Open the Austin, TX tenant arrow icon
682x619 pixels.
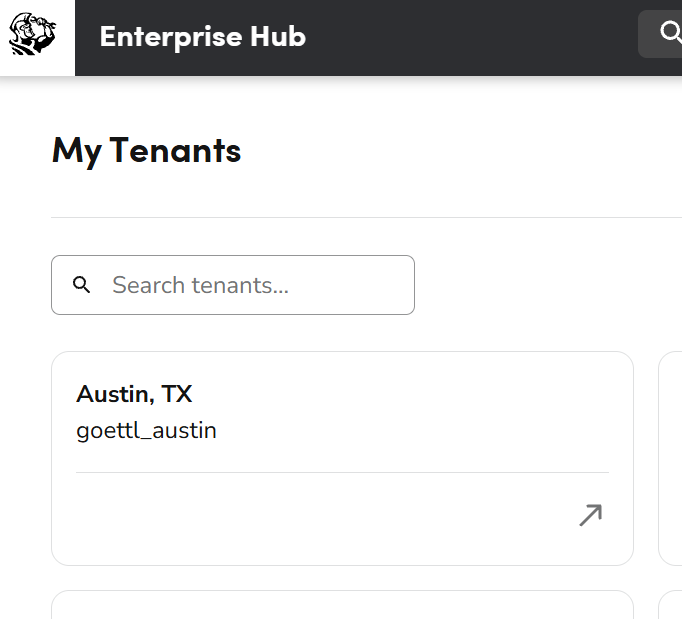click(x=590, y=515)
